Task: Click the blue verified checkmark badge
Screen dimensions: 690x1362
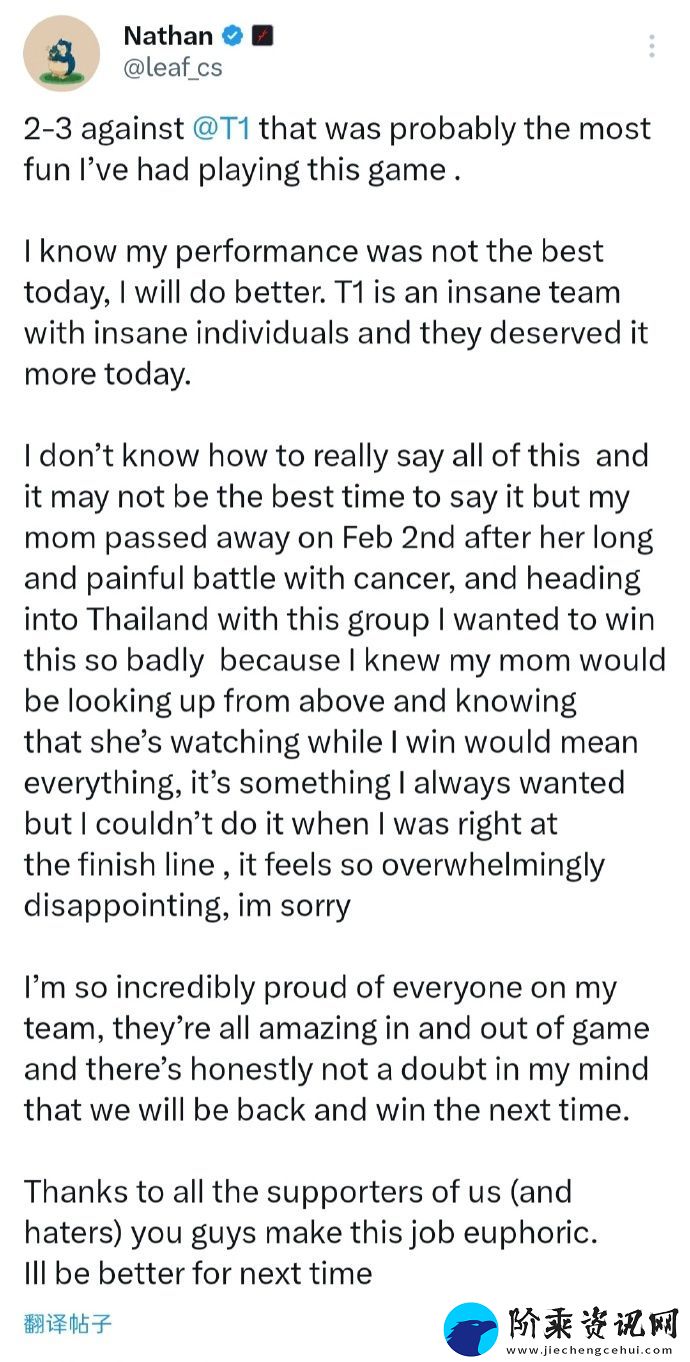Action: point(233,37)
